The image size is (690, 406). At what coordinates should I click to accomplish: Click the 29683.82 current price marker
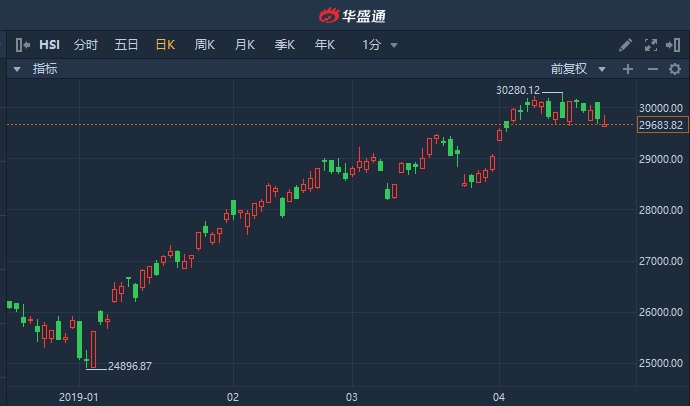[660, 125]
